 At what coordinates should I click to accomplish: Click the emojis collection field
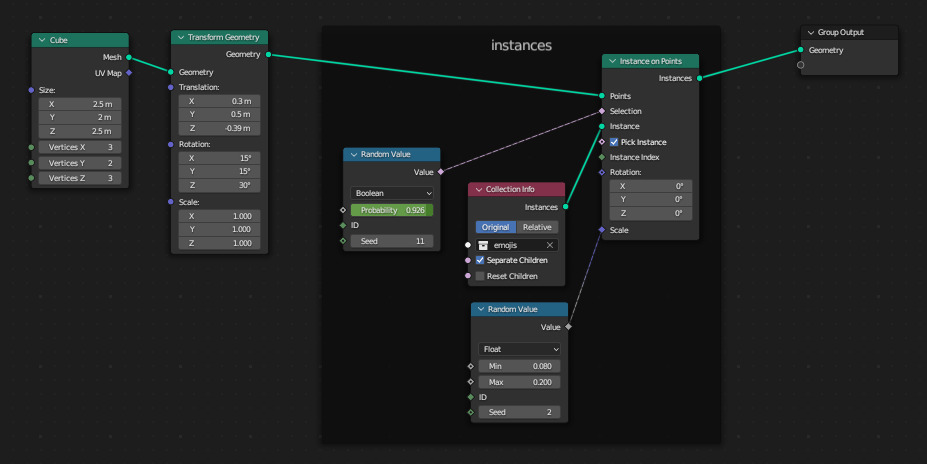pyautogui.click(x=517, y=245)
